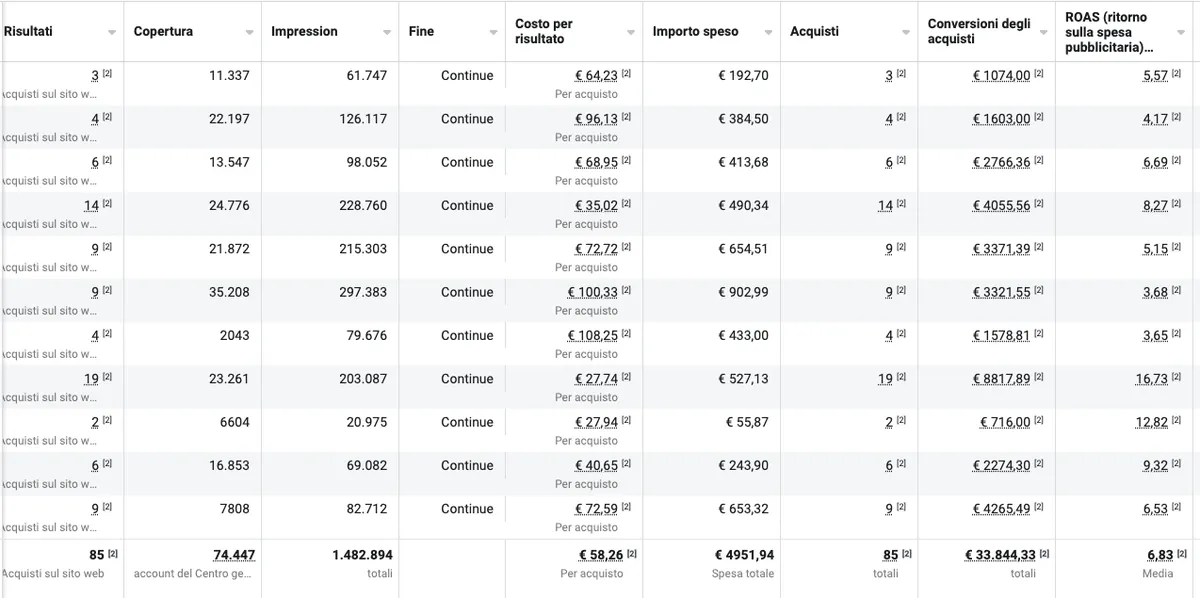1200x598 pixels.
Task: Click the Risultati value 19
Action: 91,379
